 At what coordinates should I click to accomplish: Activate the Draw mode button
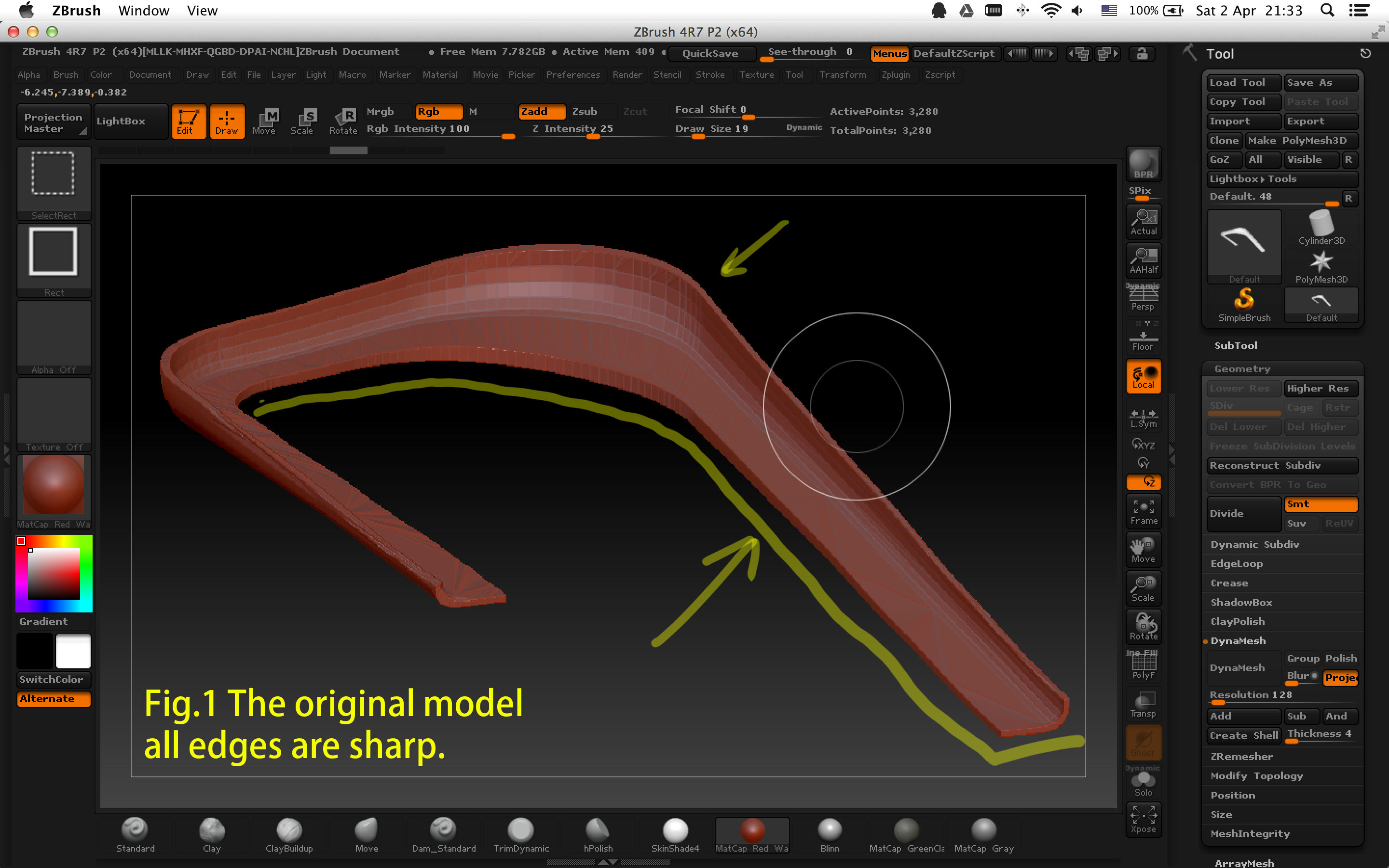227,121
